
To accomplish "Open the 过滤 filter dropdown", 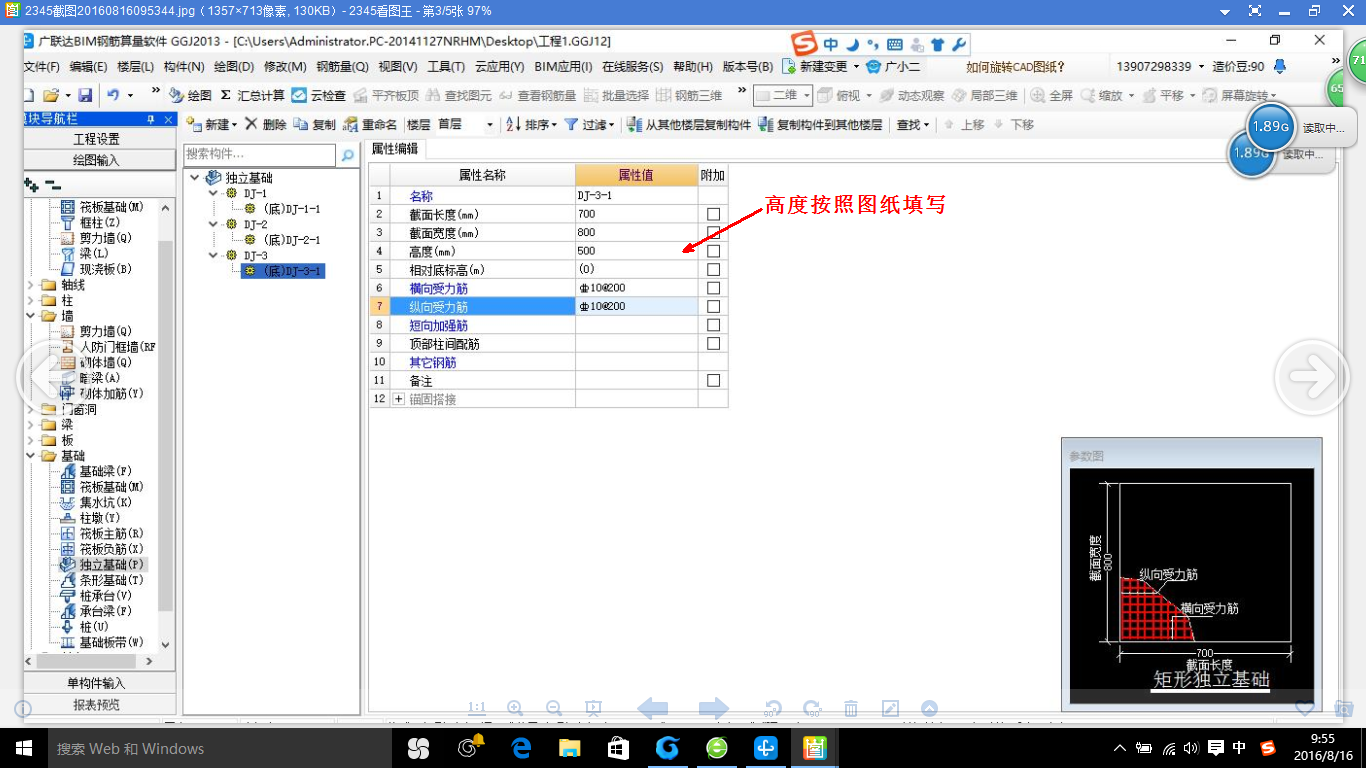I will click(x=614, y=125).
